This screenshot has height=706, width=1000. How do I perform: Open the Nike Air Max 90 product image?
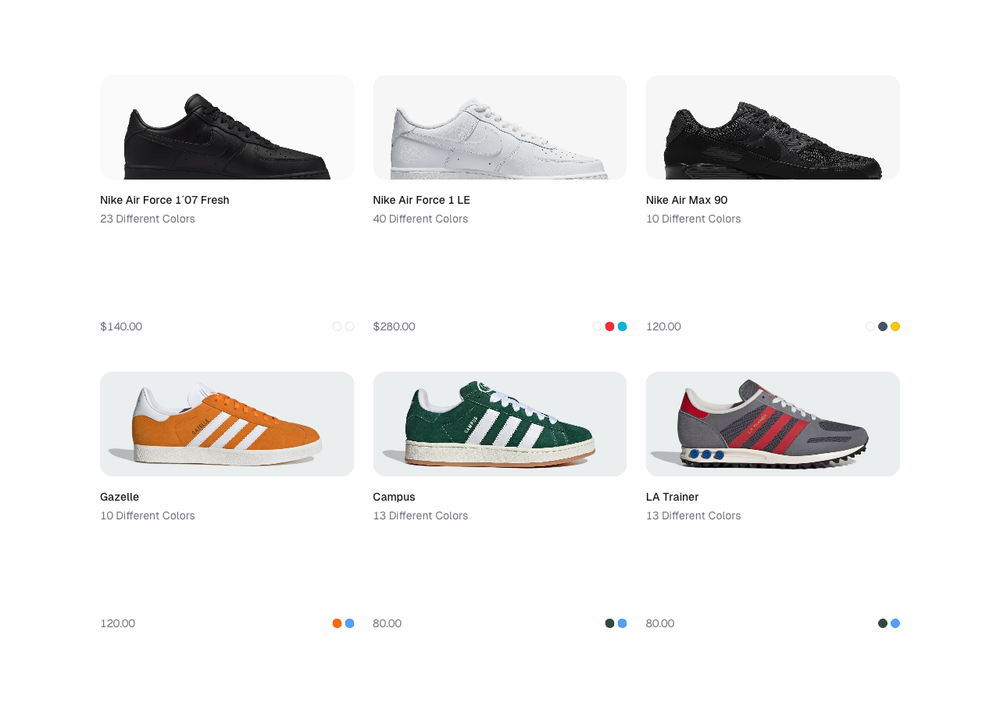tap(773, 128)
